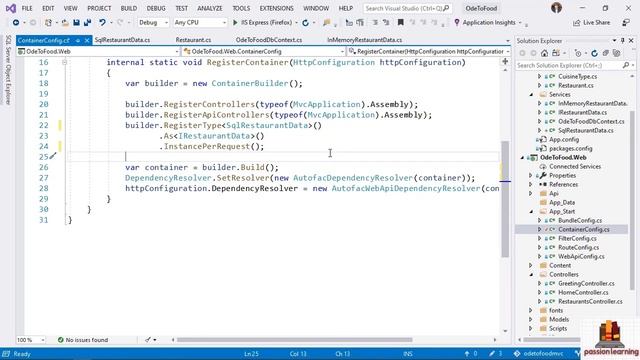Image resolution: width=640 pixels, height=360 pixels.
Task: Click the feedback icon beside Live Share
Action: (x=626, y=23)
